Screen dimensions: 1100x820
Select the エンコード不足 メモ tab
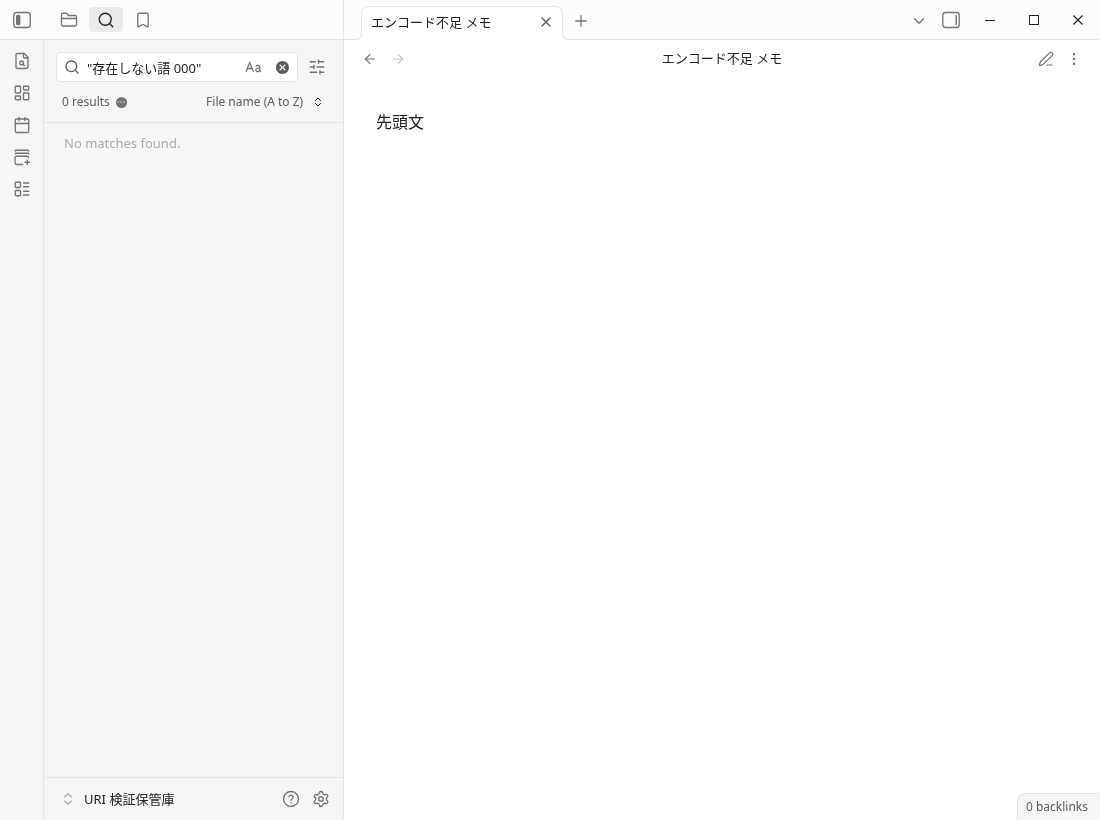pyautogui.click(x=462, y=22)
